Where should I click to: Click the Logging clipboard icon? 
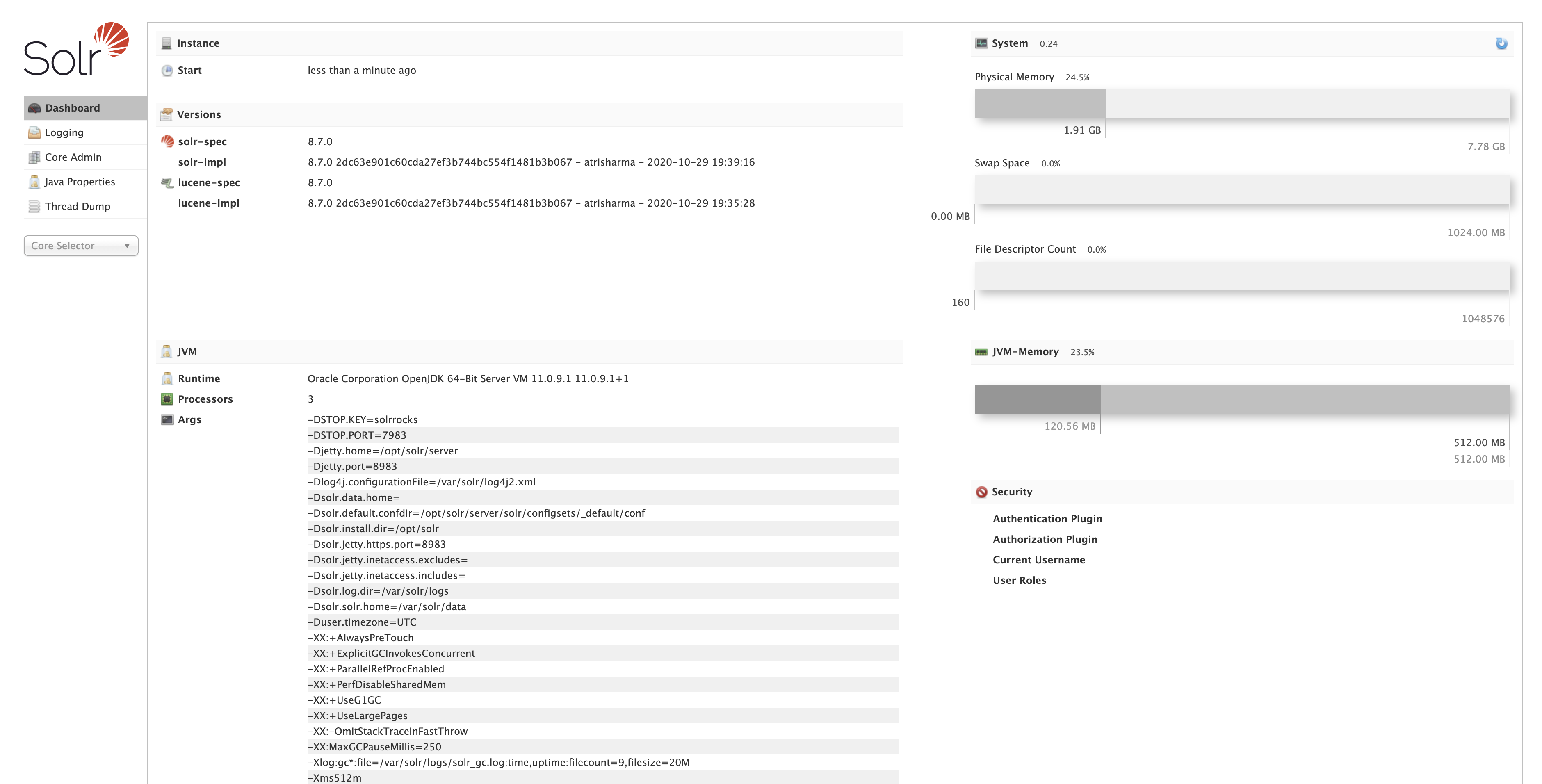34,133
